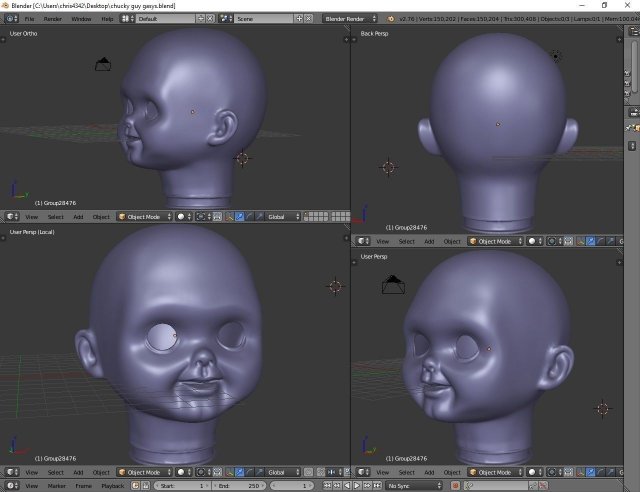The height and width of the screenshot is (492, 640).
Task: Click first layer button group in User Ortho header
Action: [x=316, y=217]
